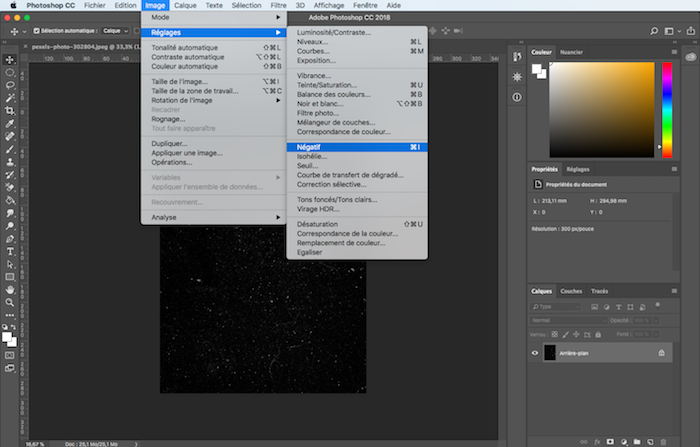
Task: Toggle lock image pixels brush icon
Action: tap(566, 334)
